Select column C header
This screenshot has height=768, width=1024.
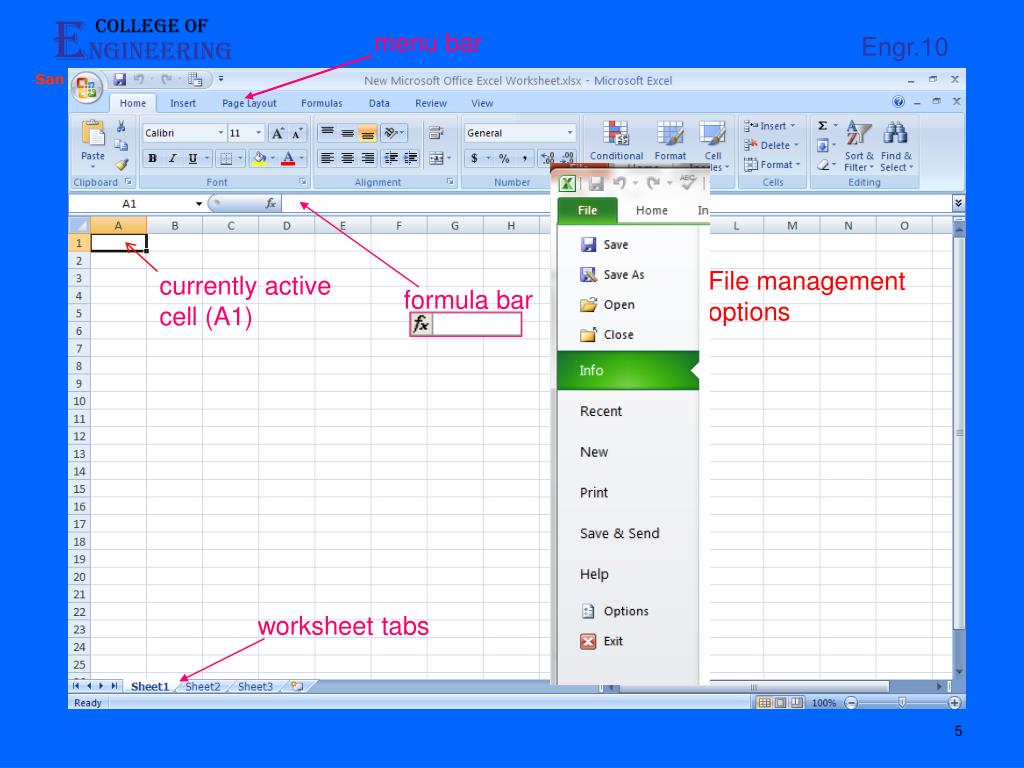(x=231, y=226)
